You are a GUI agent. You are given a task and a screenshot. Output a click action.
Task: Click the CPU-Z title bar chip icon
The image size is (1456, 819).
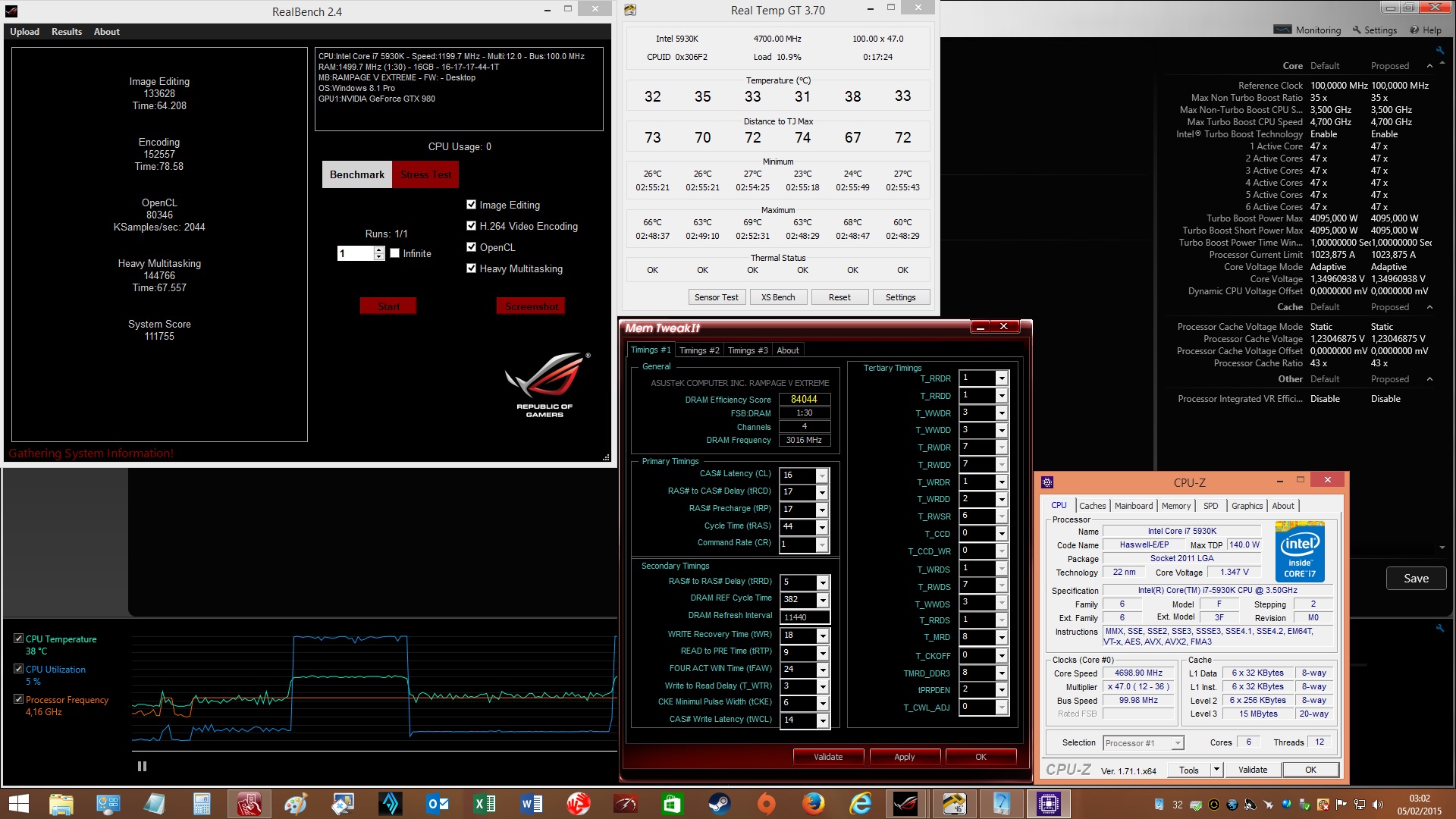point(1047,482)
